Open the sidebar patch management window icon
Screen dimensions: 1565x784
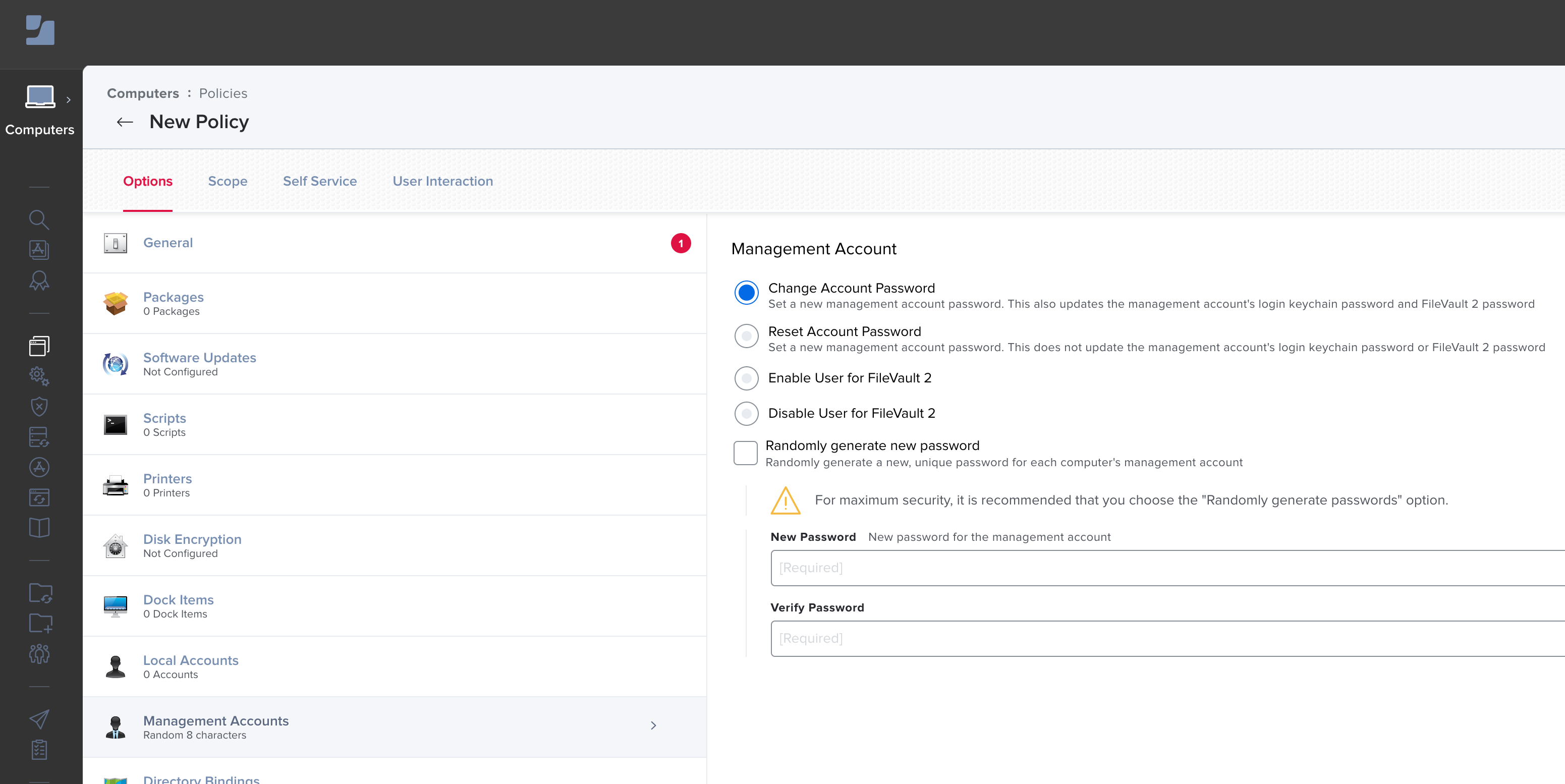[39, 497]
